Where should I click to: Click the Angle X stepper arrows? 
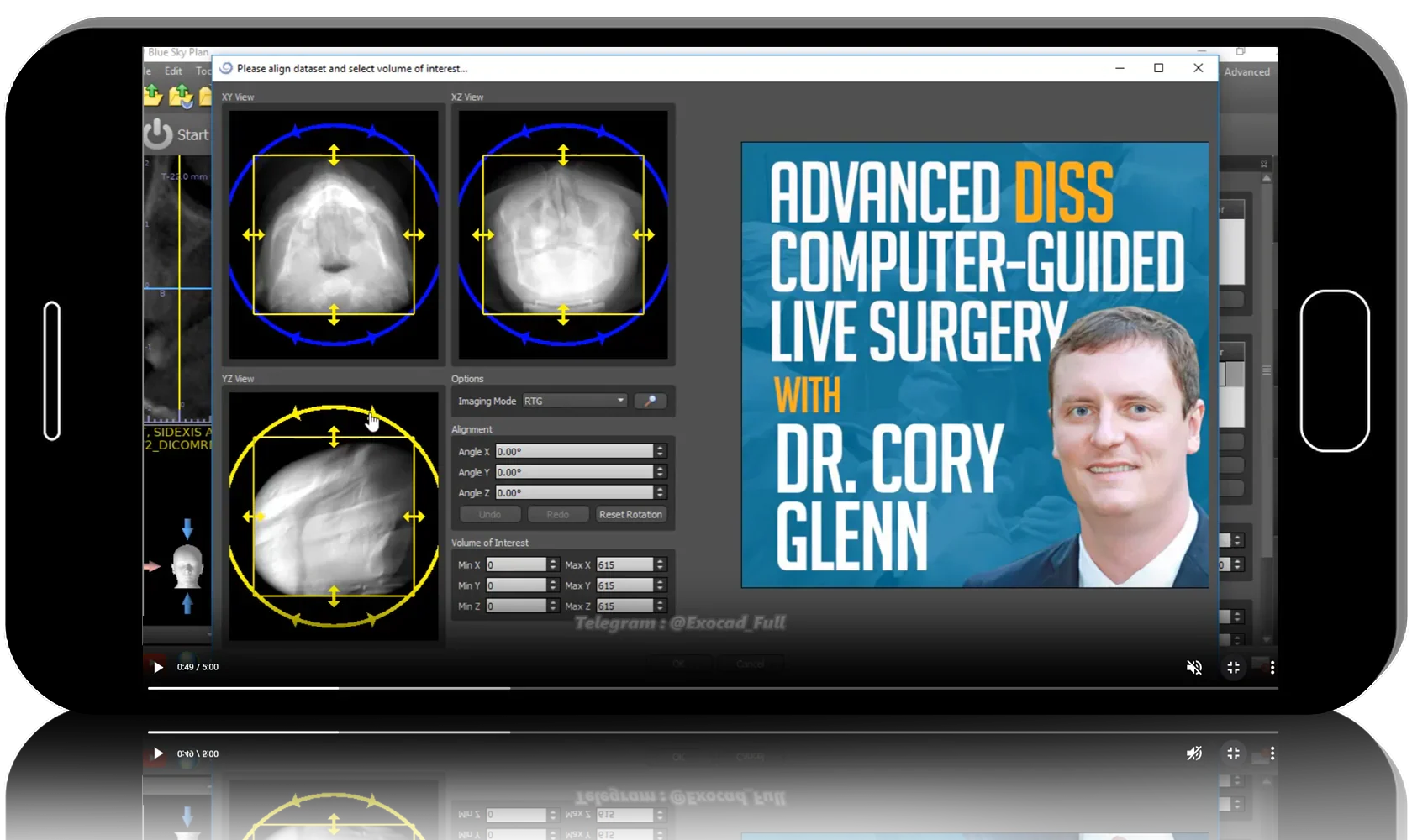pos(661,451)
